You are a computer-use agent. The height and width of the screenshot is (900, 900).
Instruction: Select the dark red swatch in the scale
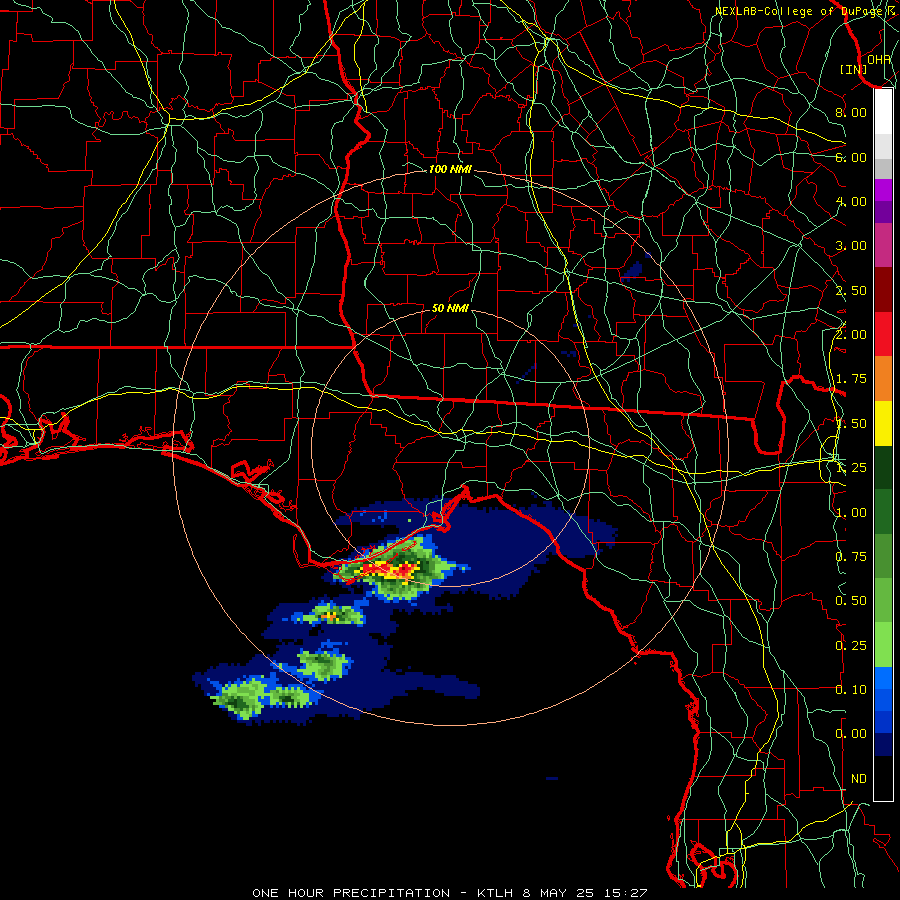coord(883,290)
